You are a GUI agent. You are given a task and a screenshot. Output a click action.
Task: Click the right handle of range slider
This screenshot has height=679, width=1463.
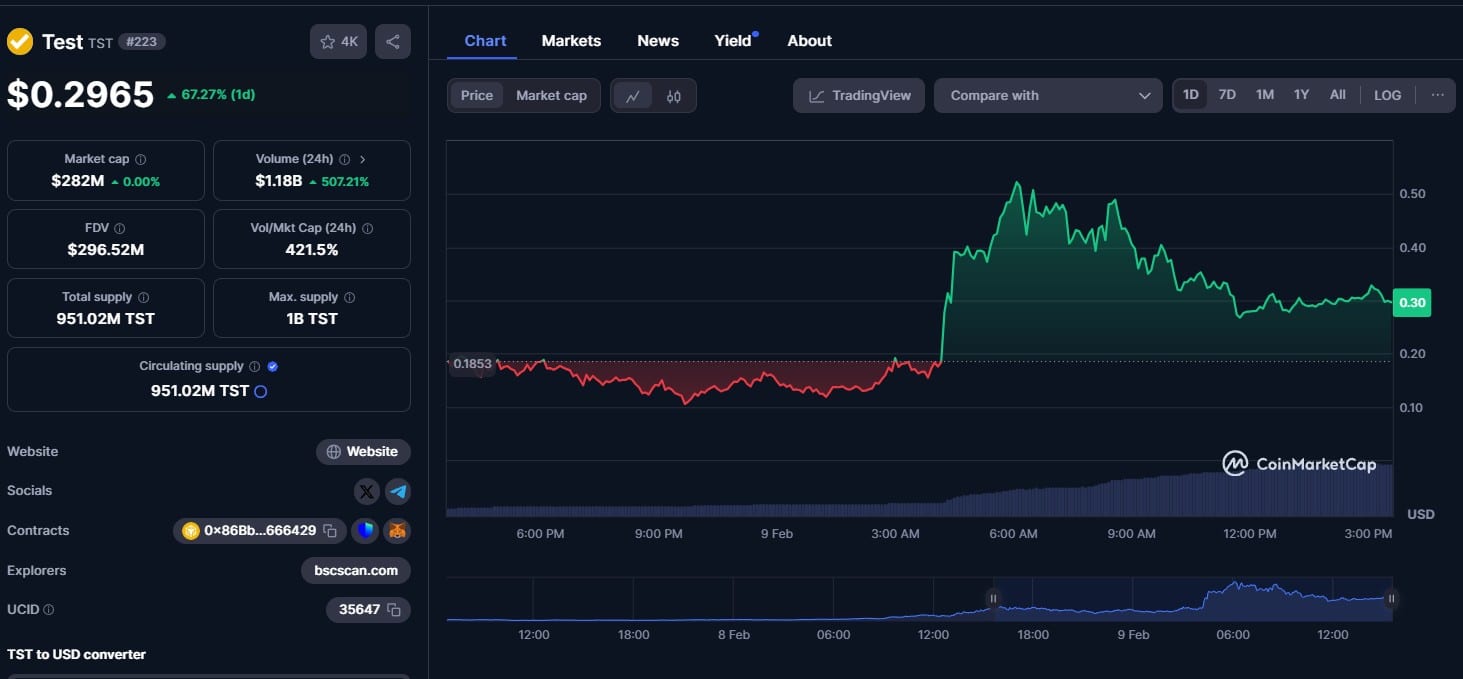[x=1391, y=599]
